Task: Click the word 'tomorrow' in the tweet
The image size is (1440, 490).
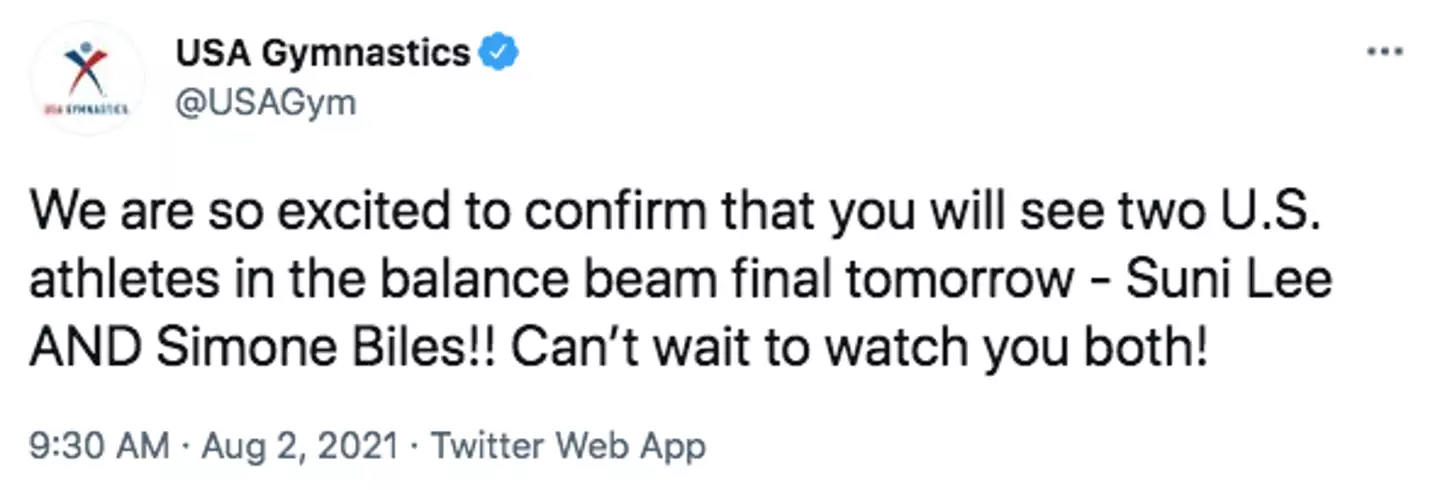Action: tap(949, 281)
